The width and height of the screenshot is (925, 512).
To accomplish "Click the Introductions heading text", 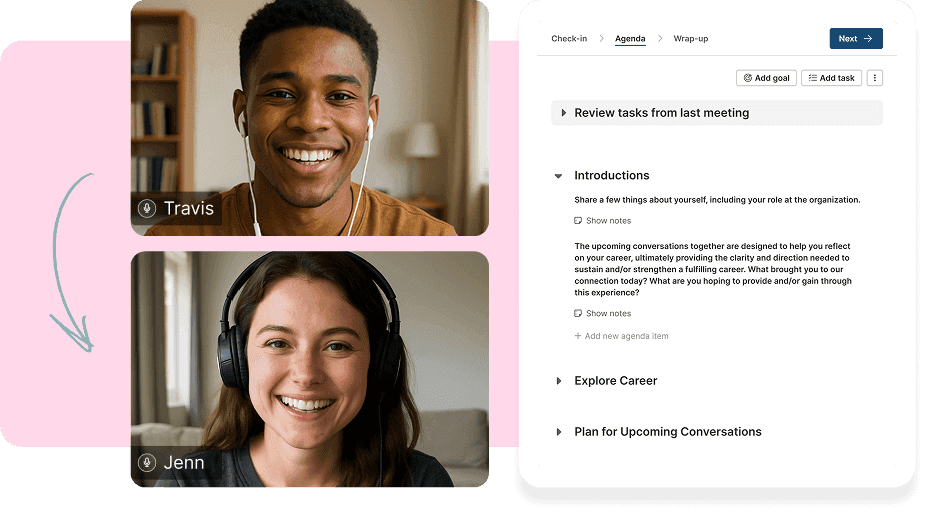I will coord(612,176).
